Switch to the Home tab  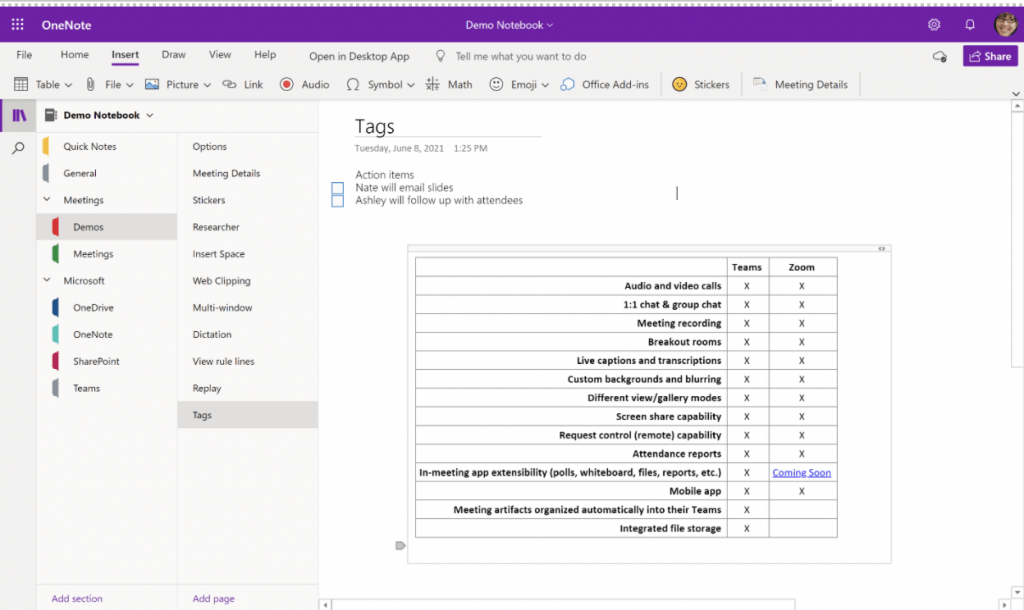pos(74,55)
